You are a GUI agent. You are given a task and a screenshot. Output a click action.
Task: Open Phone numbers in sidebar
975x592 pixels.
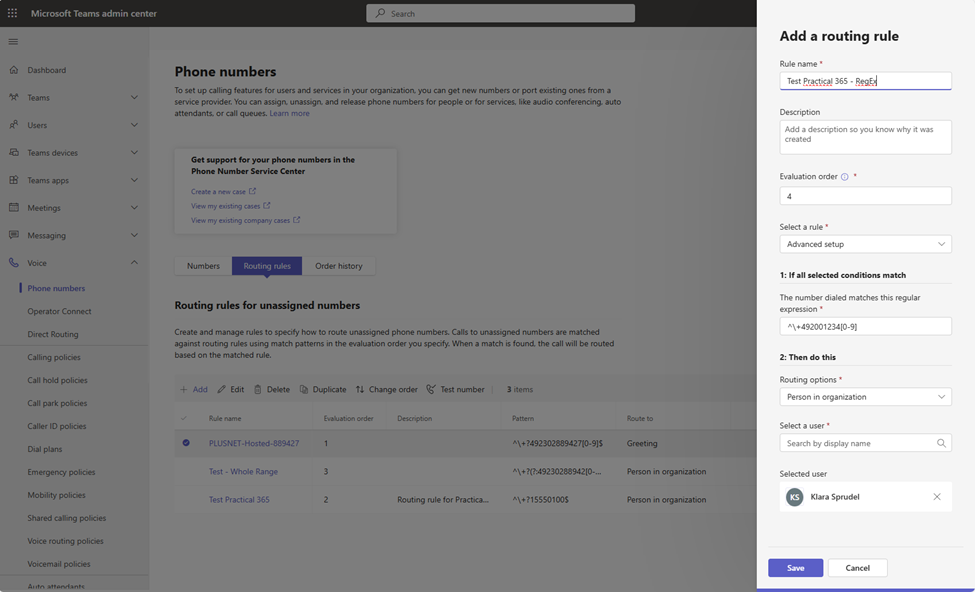point(56,289)
